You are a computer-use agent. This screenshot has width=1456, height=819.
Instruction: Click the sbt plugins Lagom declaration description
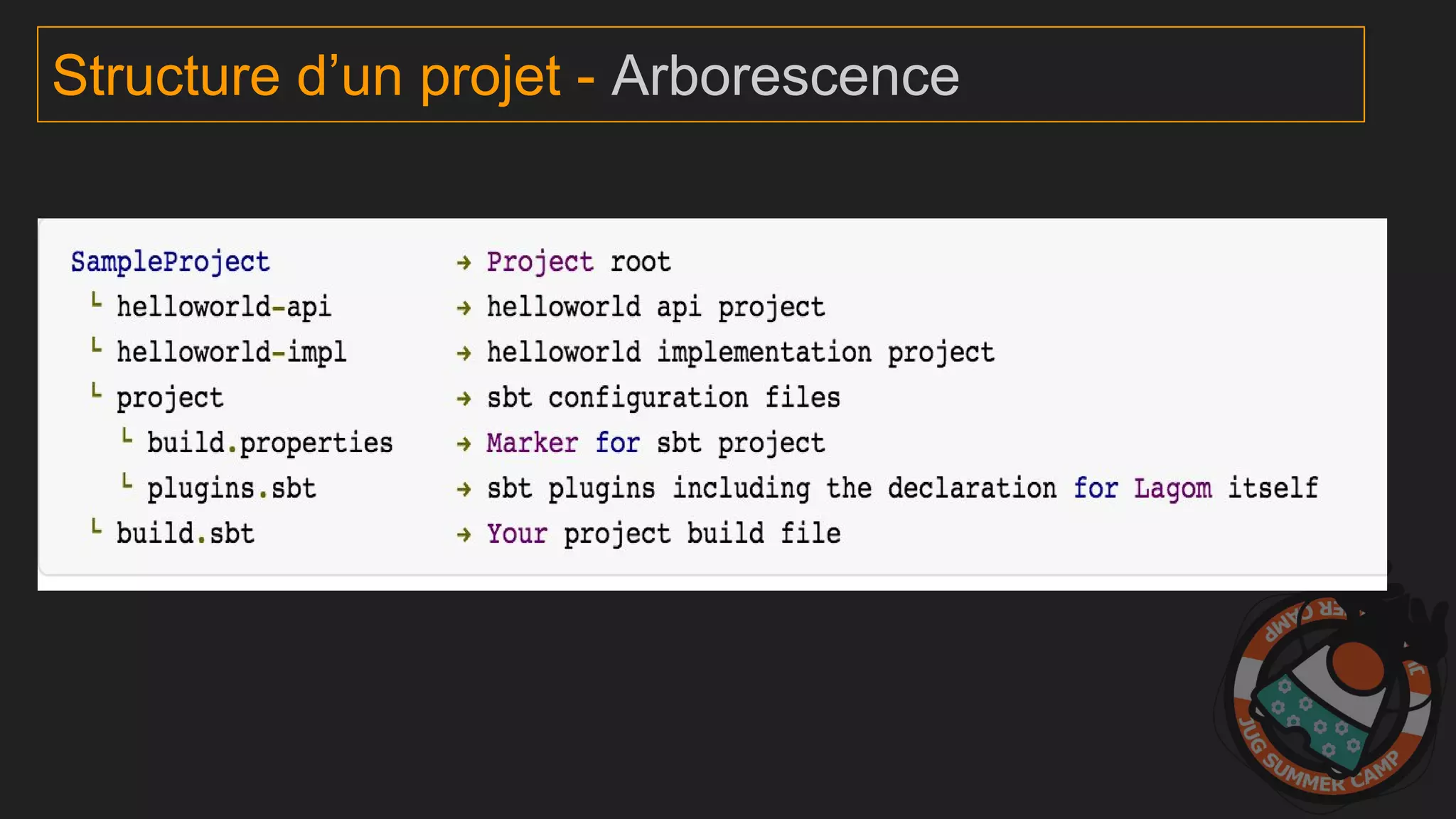(902, 488)
